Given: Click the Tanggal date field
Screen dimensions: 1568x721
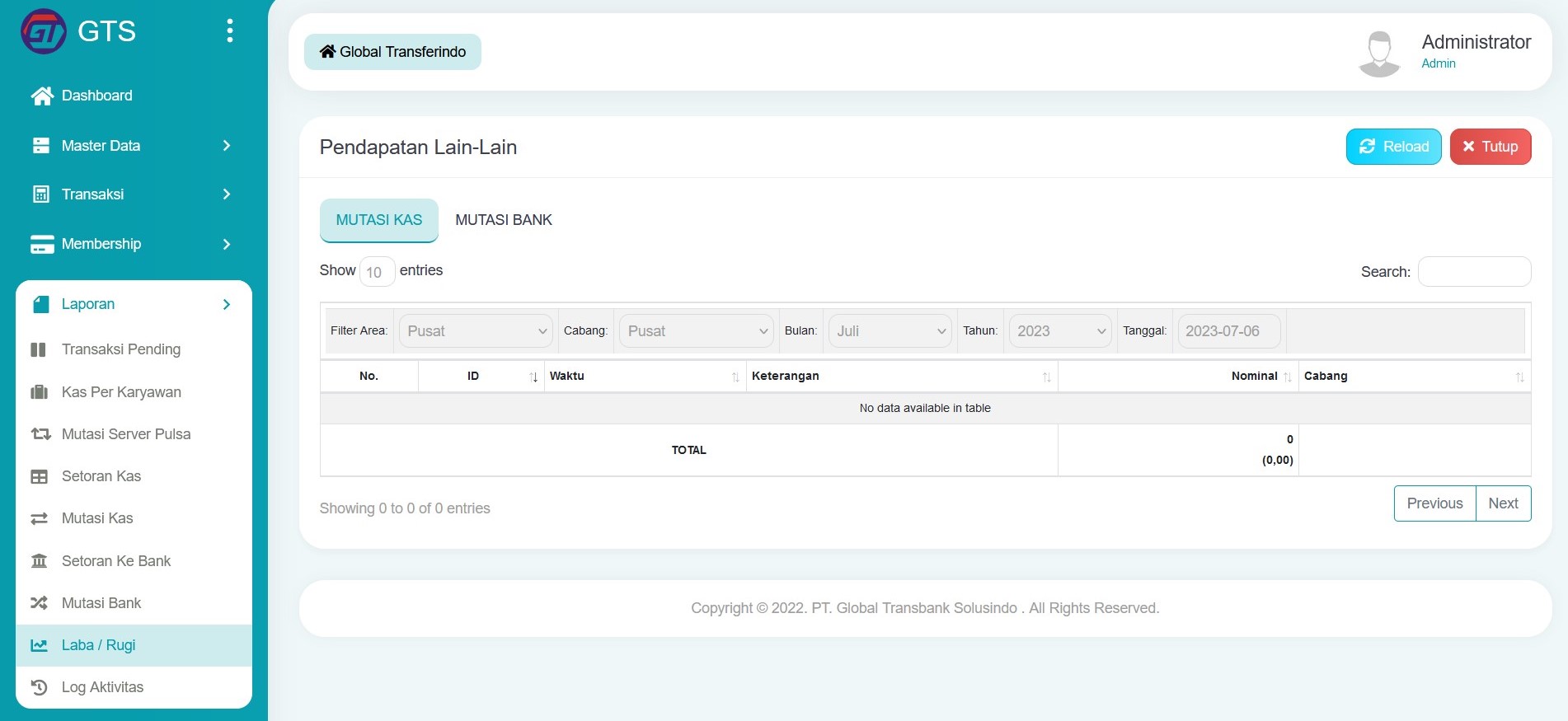Looking at the screenshot, I should [1229, 331].
